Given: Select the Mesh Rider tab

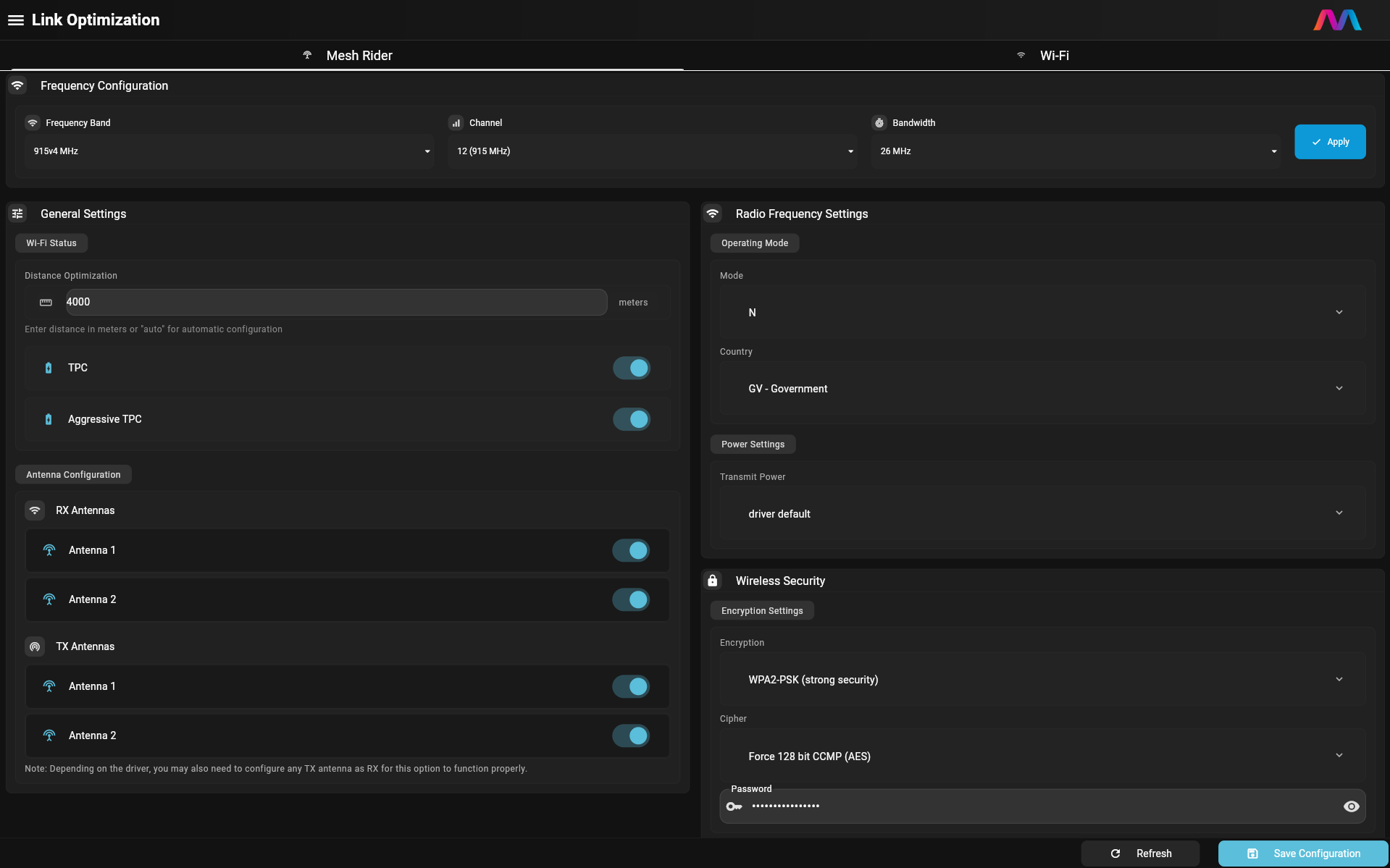Looking at the screenshot, I should click(x=348, y=56).
